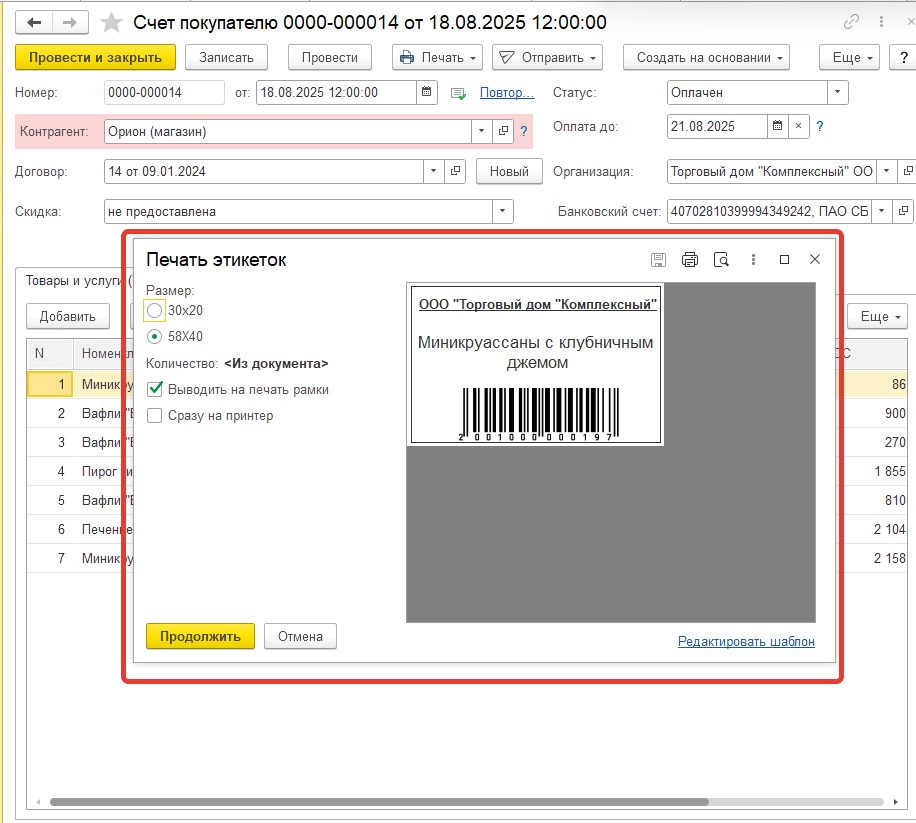The image size is (916, 823).
Task: Click the Записать button
Action: [226, 57]
